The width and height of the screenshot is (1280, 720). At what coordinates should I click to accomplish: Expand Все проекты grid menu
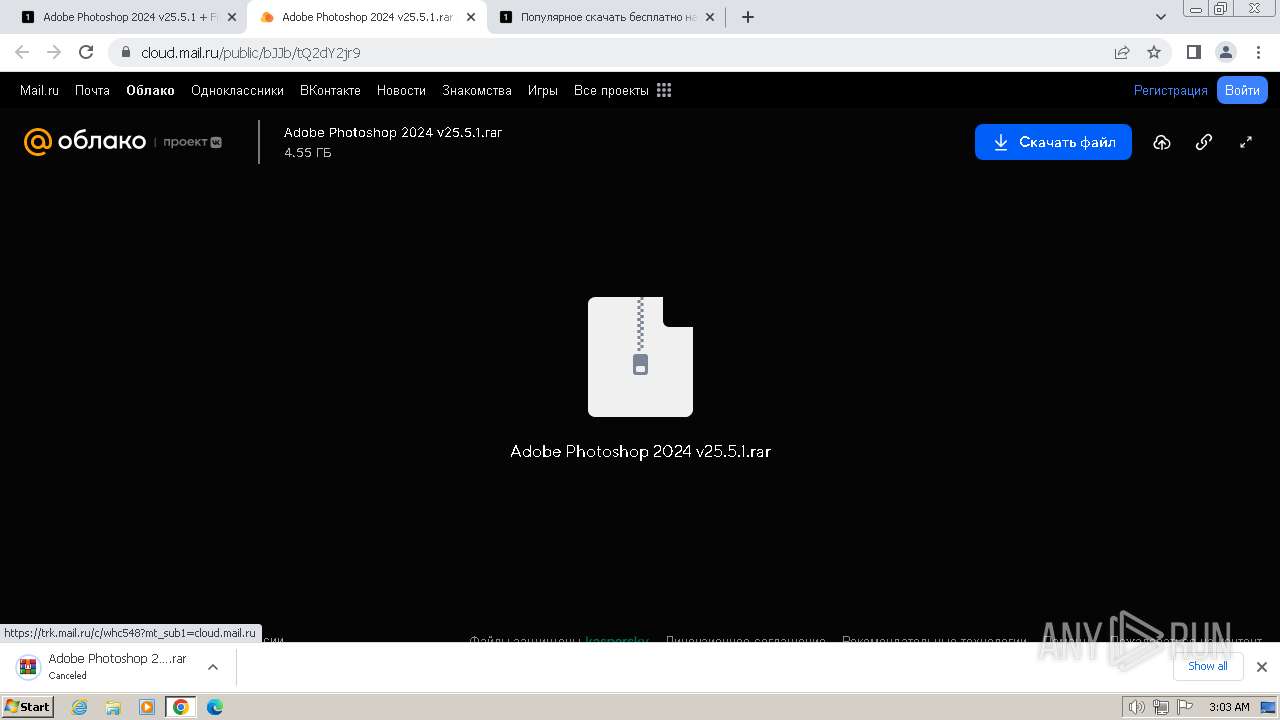[622, 90]
